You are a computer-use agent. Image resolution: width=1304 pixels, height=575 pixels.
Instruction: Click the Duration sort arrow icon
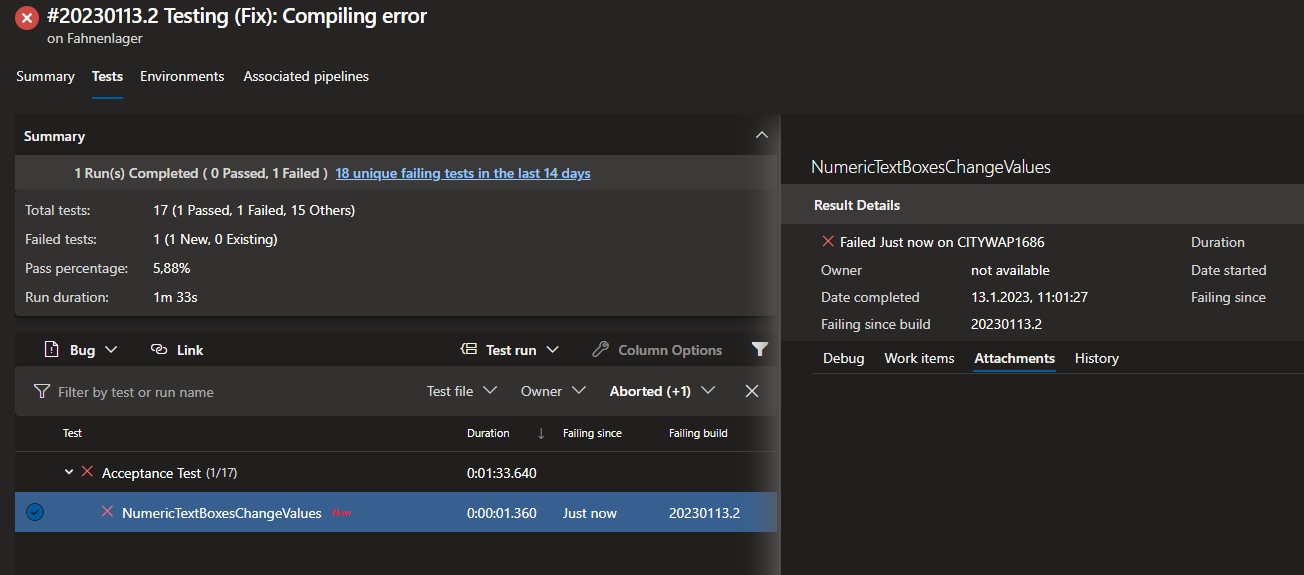pos(541,433)
